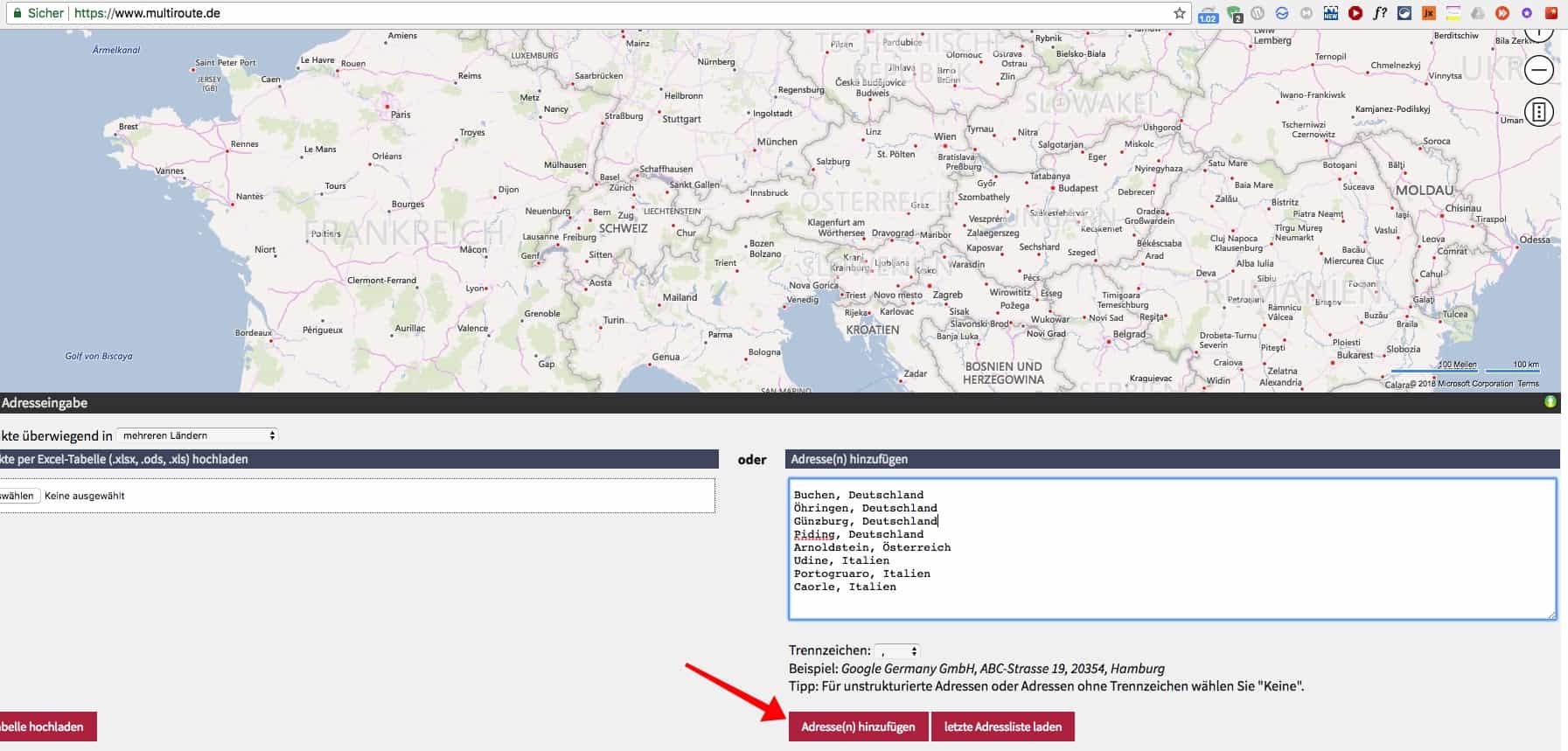Image resolution: width=1568 pixels, height=751 pixels.
Task: Open the map style options button
Action: (1538, 112)
